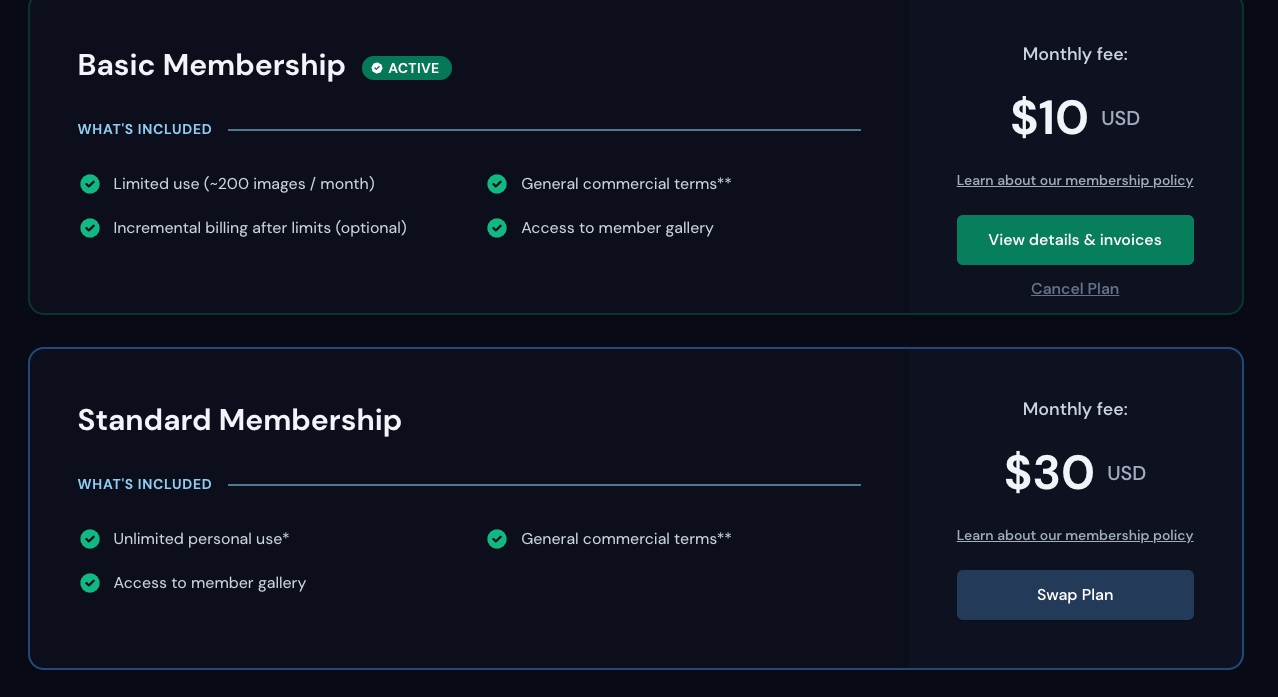The width and height of the screenshot is (1278, 697).
Task: Click checkmark beside Standard Access to member gallery
Action: pyautogui.click(x=90, y=583)
